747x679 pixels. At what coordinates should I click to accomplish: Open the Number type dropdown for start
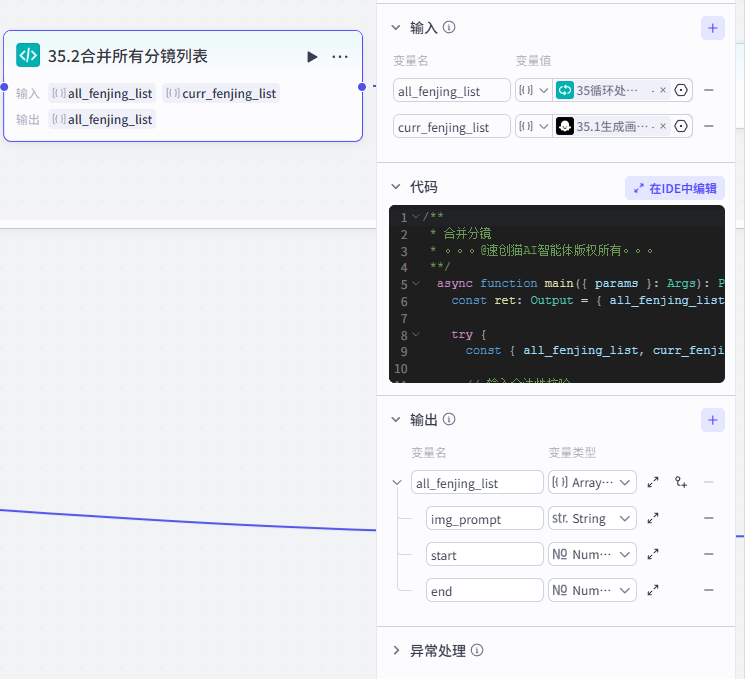pos(592,555)
